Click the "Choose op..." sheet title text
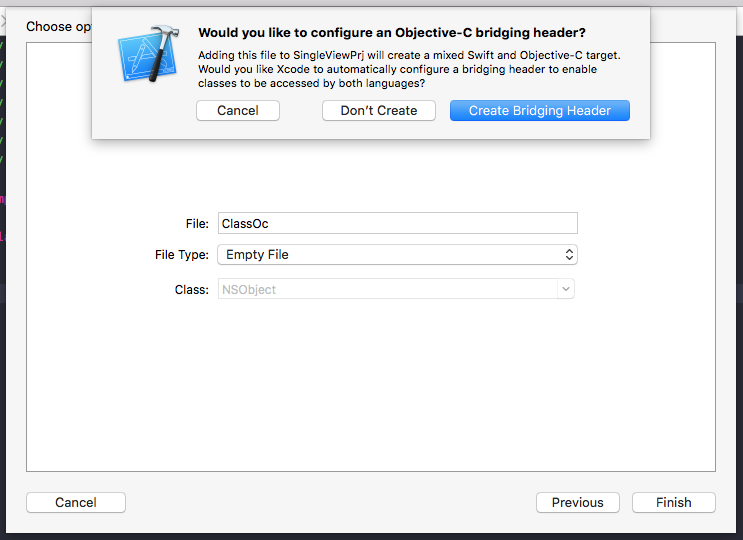Screen dimensions: 743x540 (58, 26)
